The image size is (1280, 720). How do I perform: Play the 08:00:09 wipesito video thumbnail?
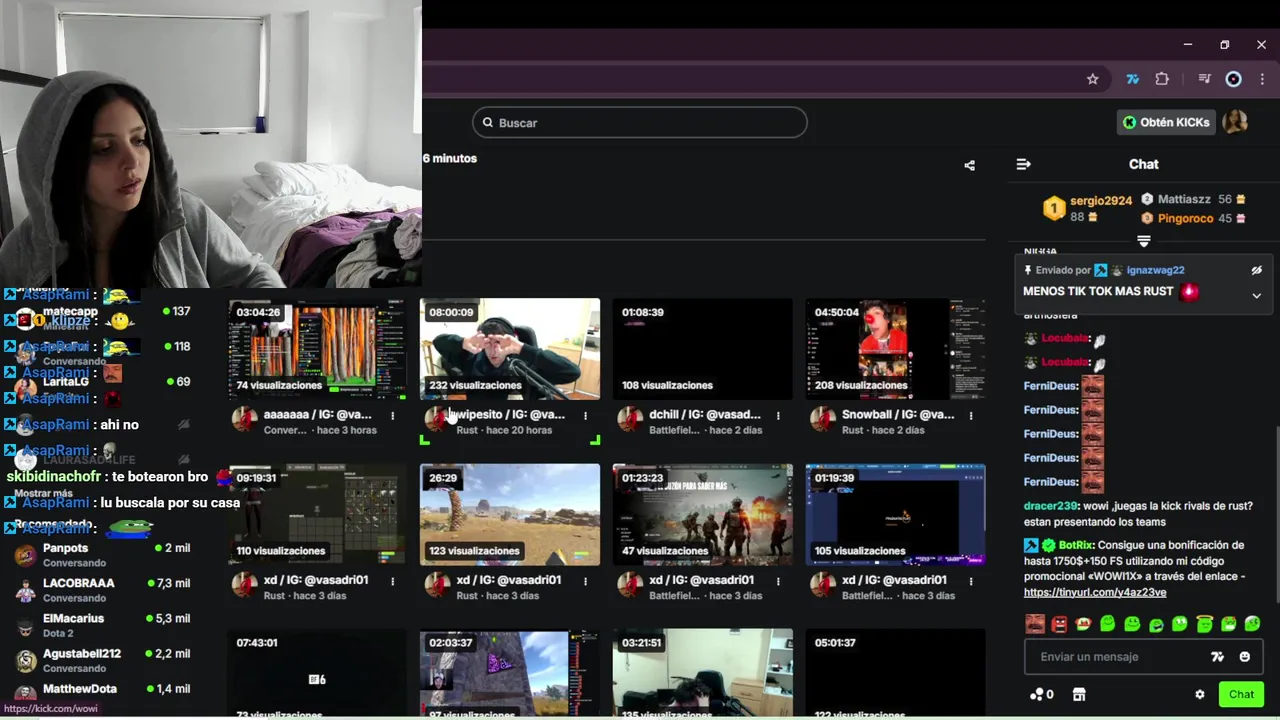(x=510, y=349)
